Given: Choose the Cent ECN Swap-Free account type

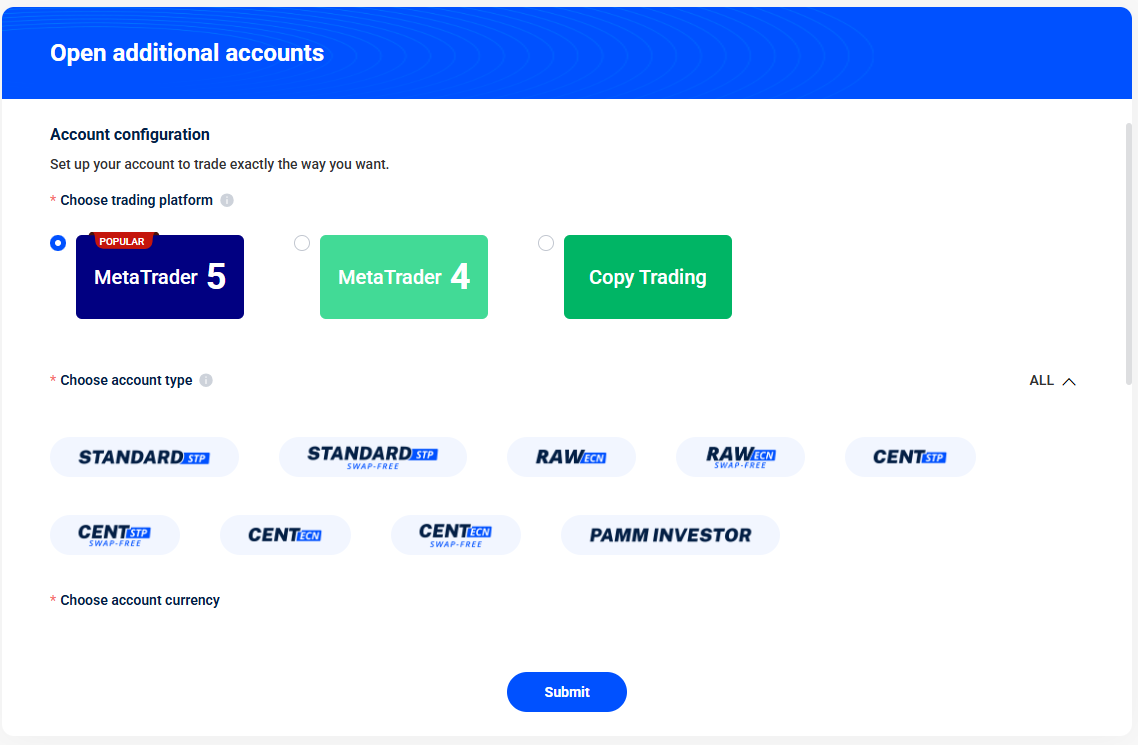Looking at the screenshot, I should tap(456, 535).
